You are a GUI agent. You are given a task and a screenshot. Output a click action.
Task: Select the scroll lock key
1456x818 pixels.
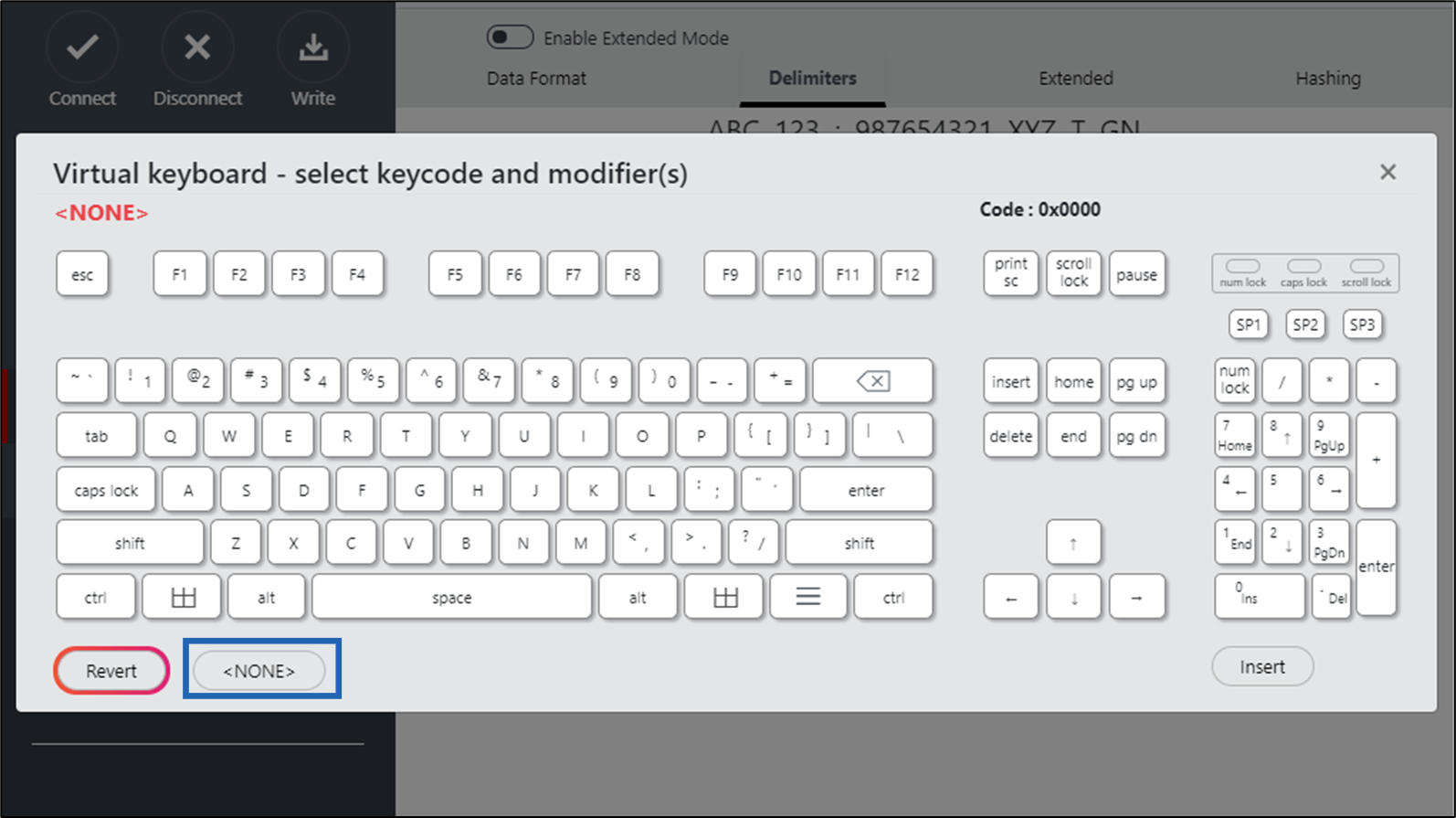[x=1073, y=273]
